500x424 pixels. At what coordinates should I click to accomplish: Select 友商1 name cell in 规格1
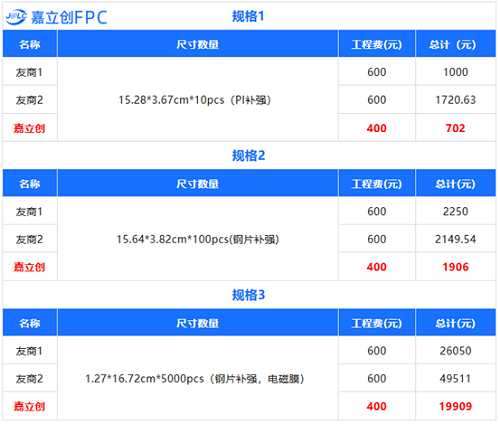click(x=30, y=72)
